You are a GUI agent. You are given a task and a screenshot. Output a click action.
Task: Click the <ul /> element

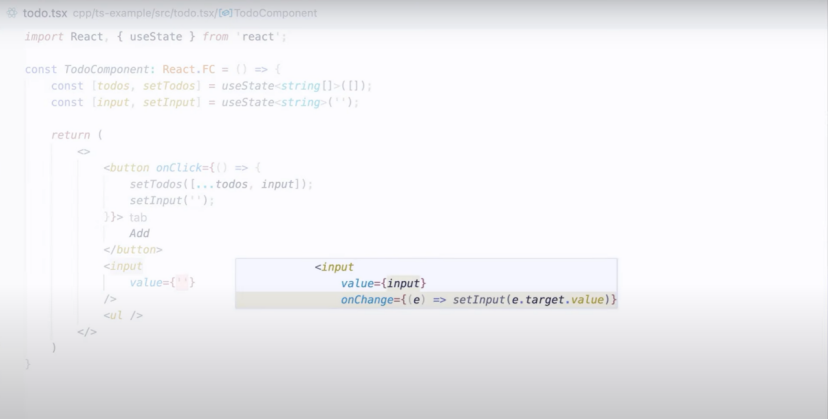tap(123, 315)
